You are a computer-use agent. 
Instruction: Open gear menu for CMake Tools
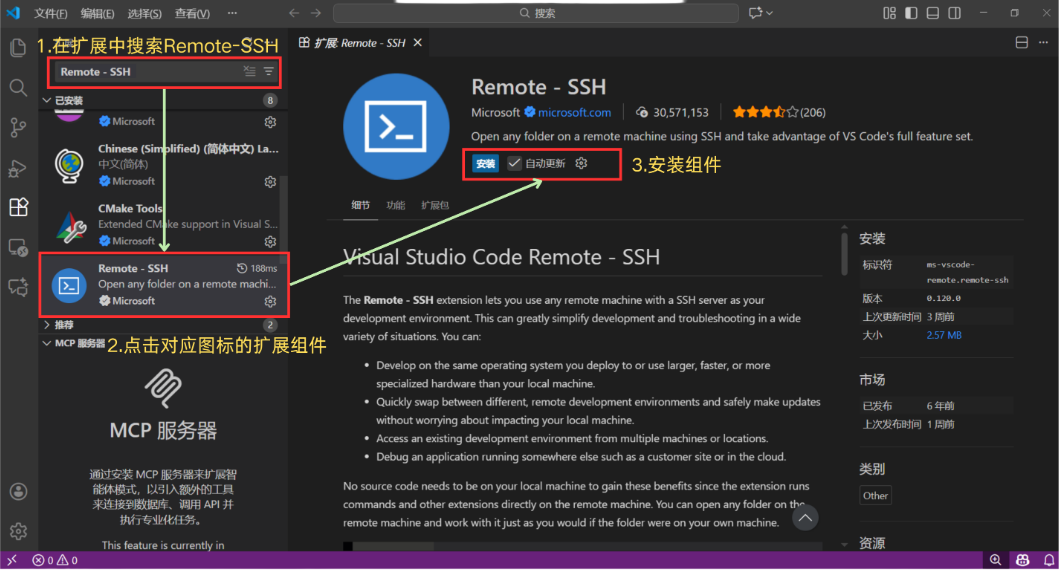click(x=270, y=241)
